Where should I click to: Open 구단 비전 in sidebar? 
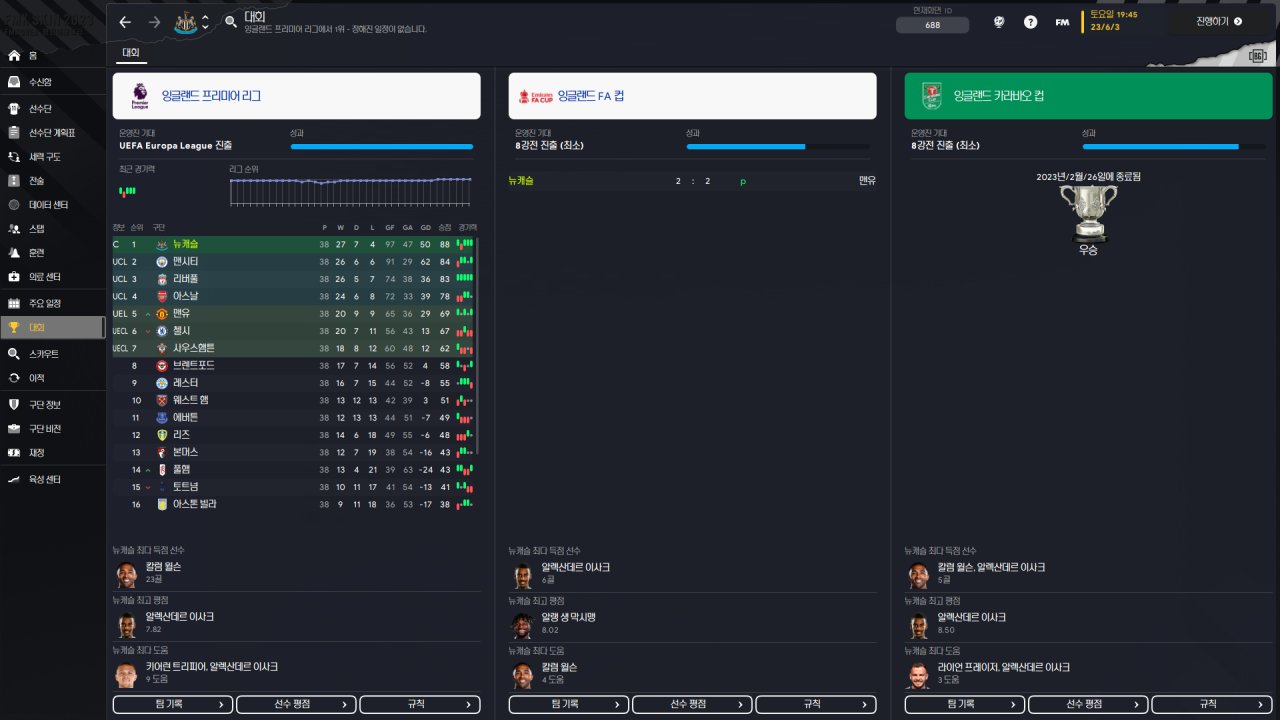point(52,429)
